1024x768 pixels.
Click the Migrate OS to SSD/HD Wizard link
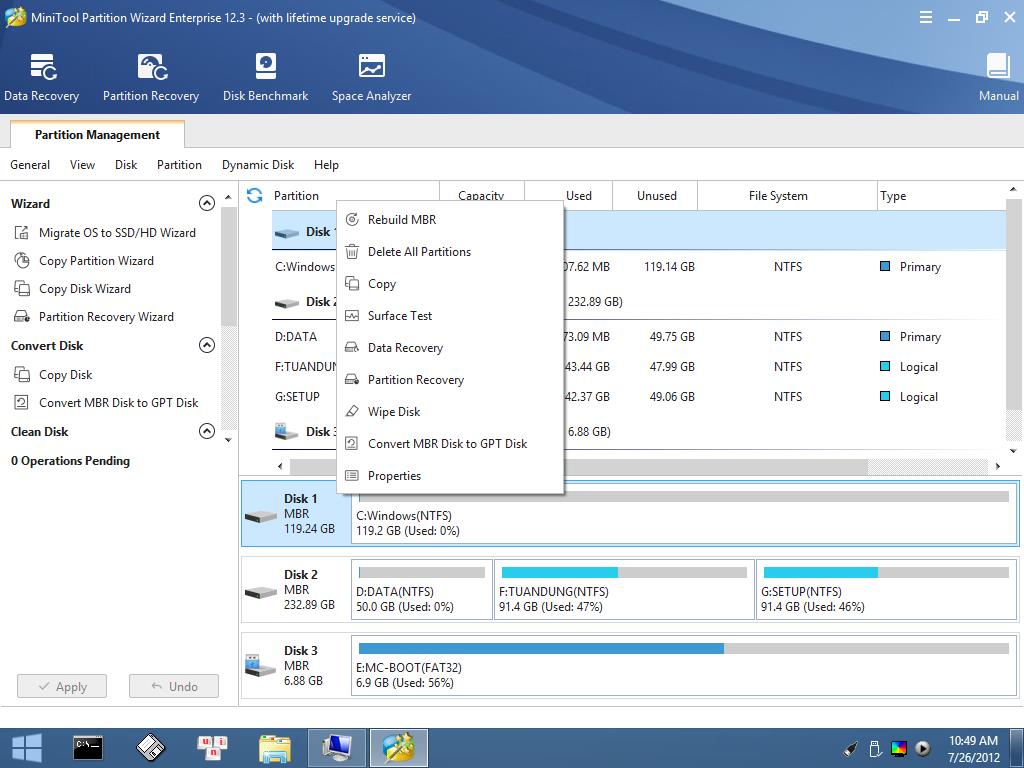(117, 233)
